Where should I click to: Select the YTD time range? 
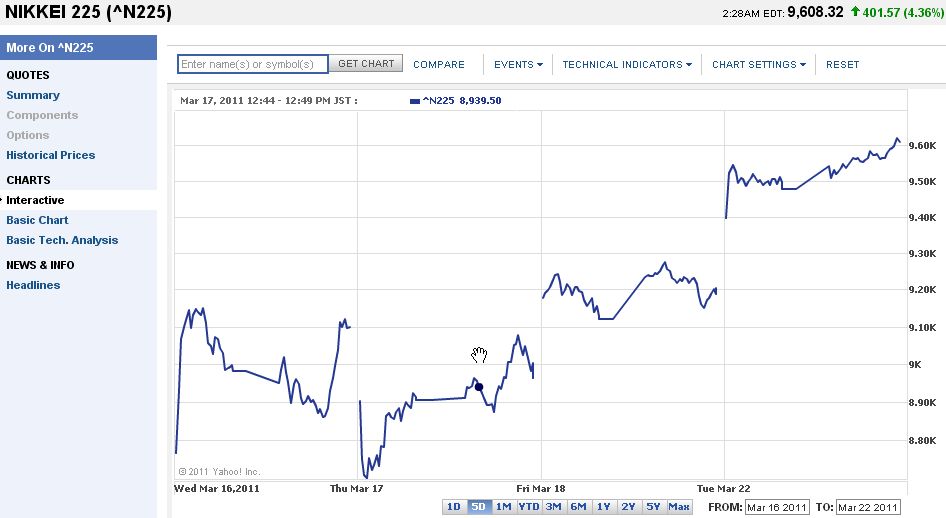point(529,507)
